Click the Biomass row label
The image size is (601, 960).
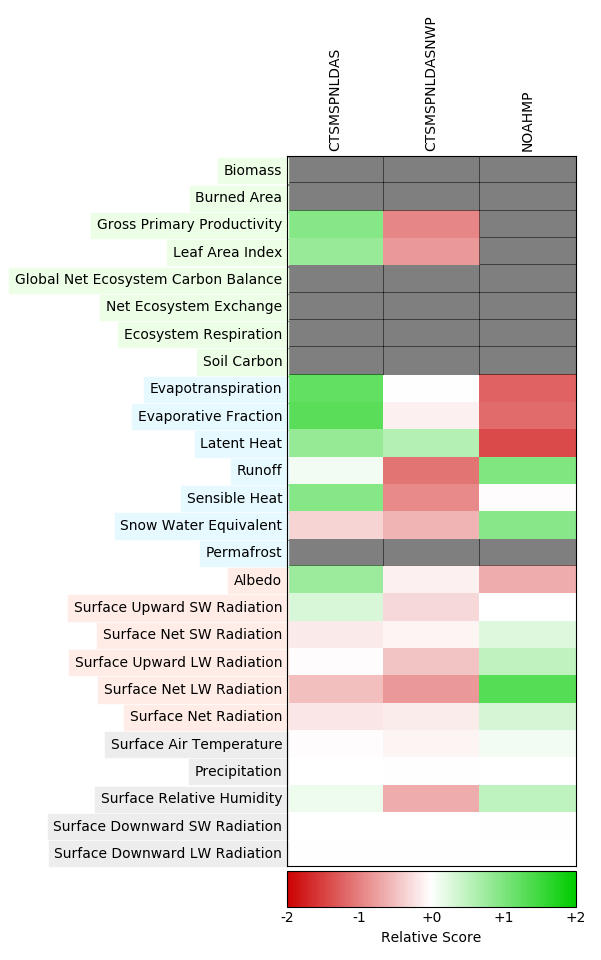[252, 171]
